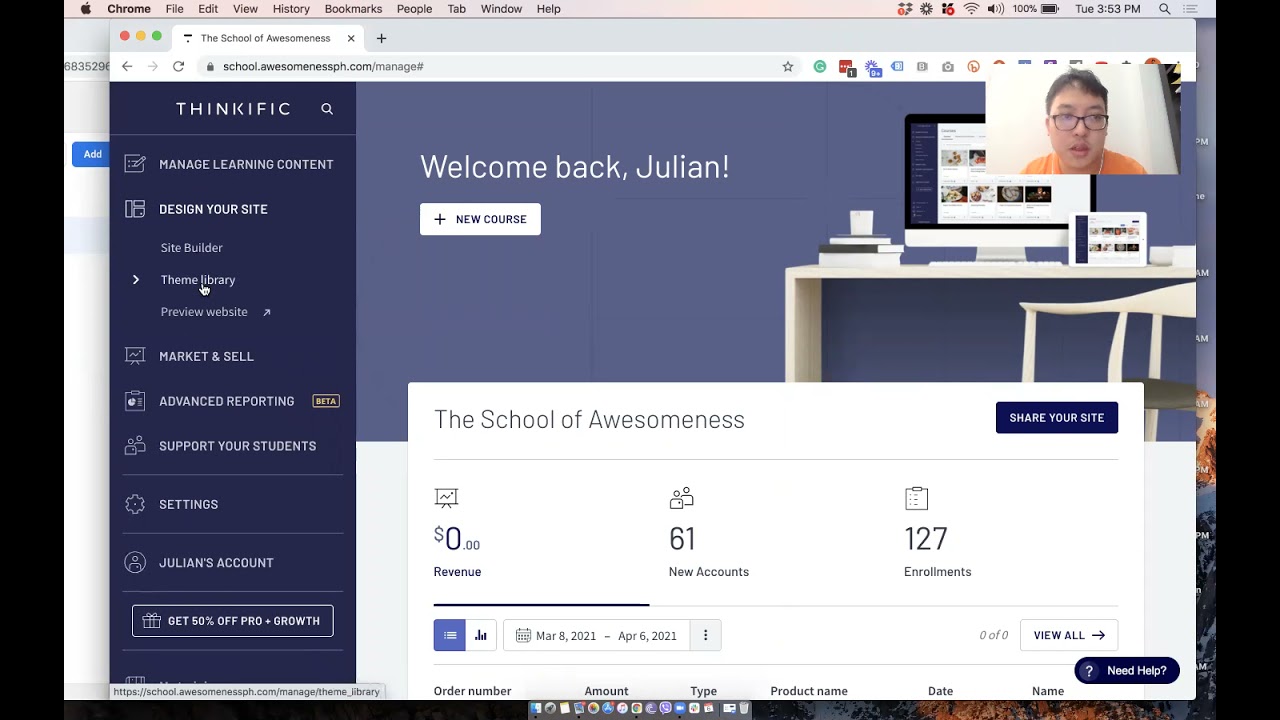Open Preview website link

point(204,312)
